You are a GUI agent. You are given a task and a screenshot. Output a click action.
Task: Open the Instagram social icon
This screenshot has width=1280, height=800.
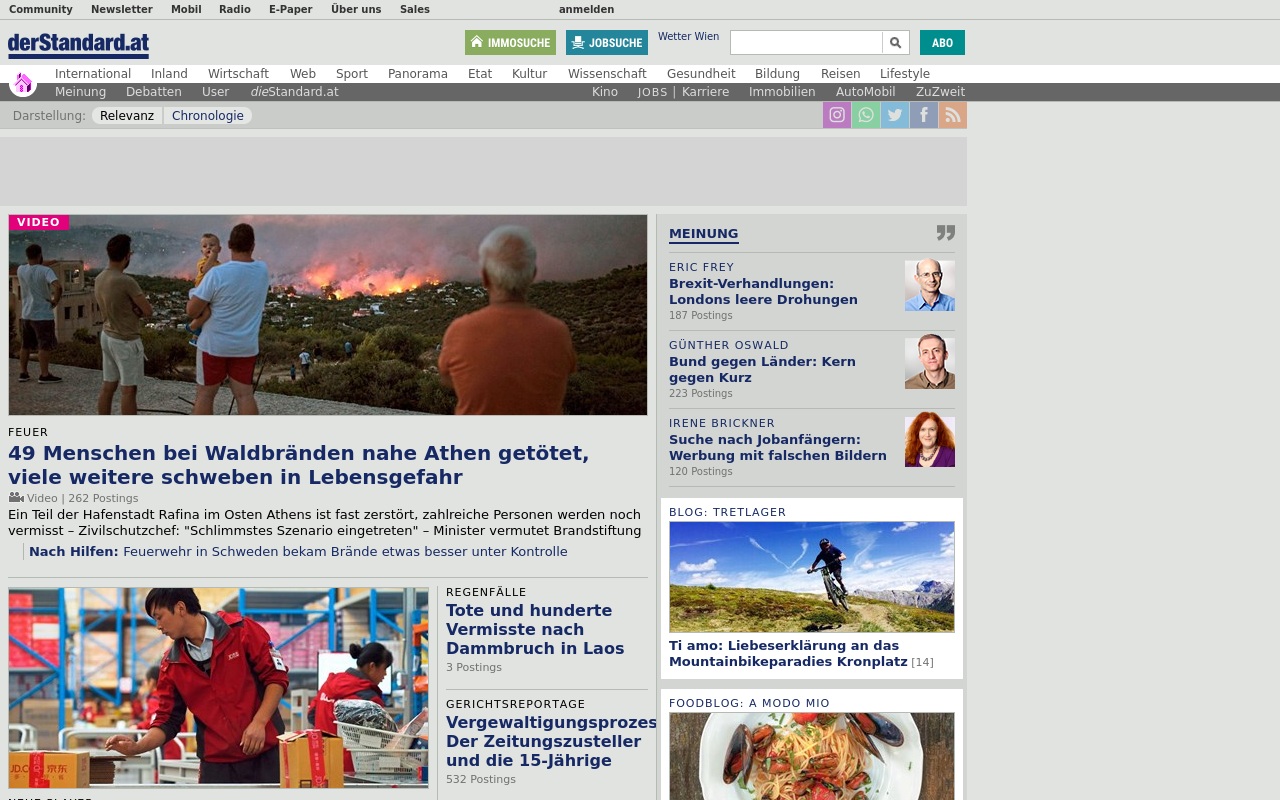(x=837, y=115)
